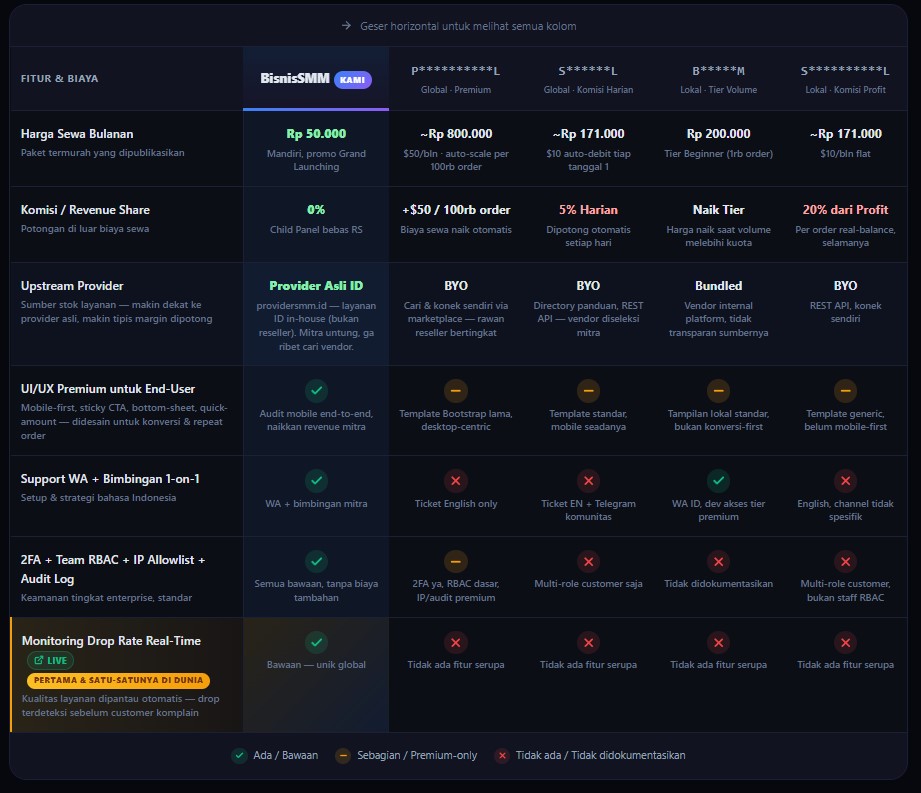
Task: Click the red X legend icon at the bottom
Action: pyautogui.click(x=502, y=756)
